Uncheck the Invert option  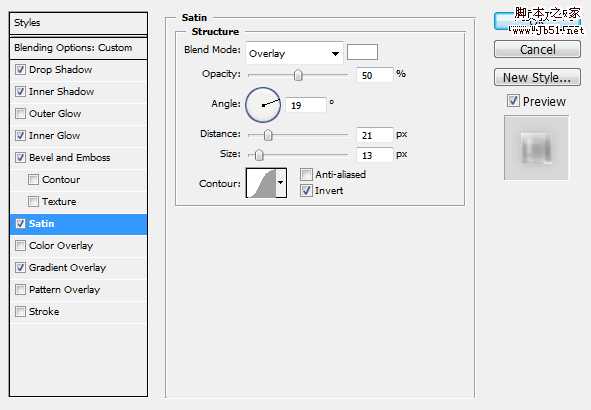click(306, 190)
